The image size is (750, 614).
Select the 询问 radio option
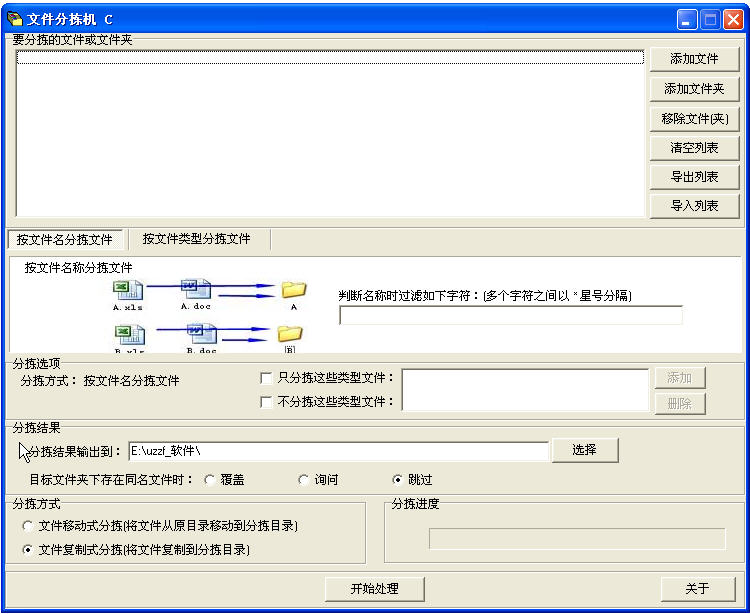(303, 480)
